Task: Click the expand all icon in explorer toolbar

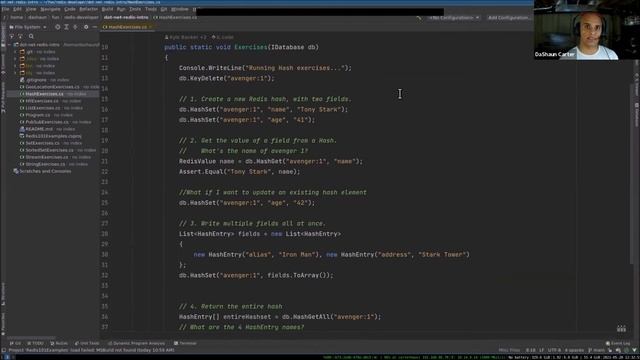Action: point(67,27)
